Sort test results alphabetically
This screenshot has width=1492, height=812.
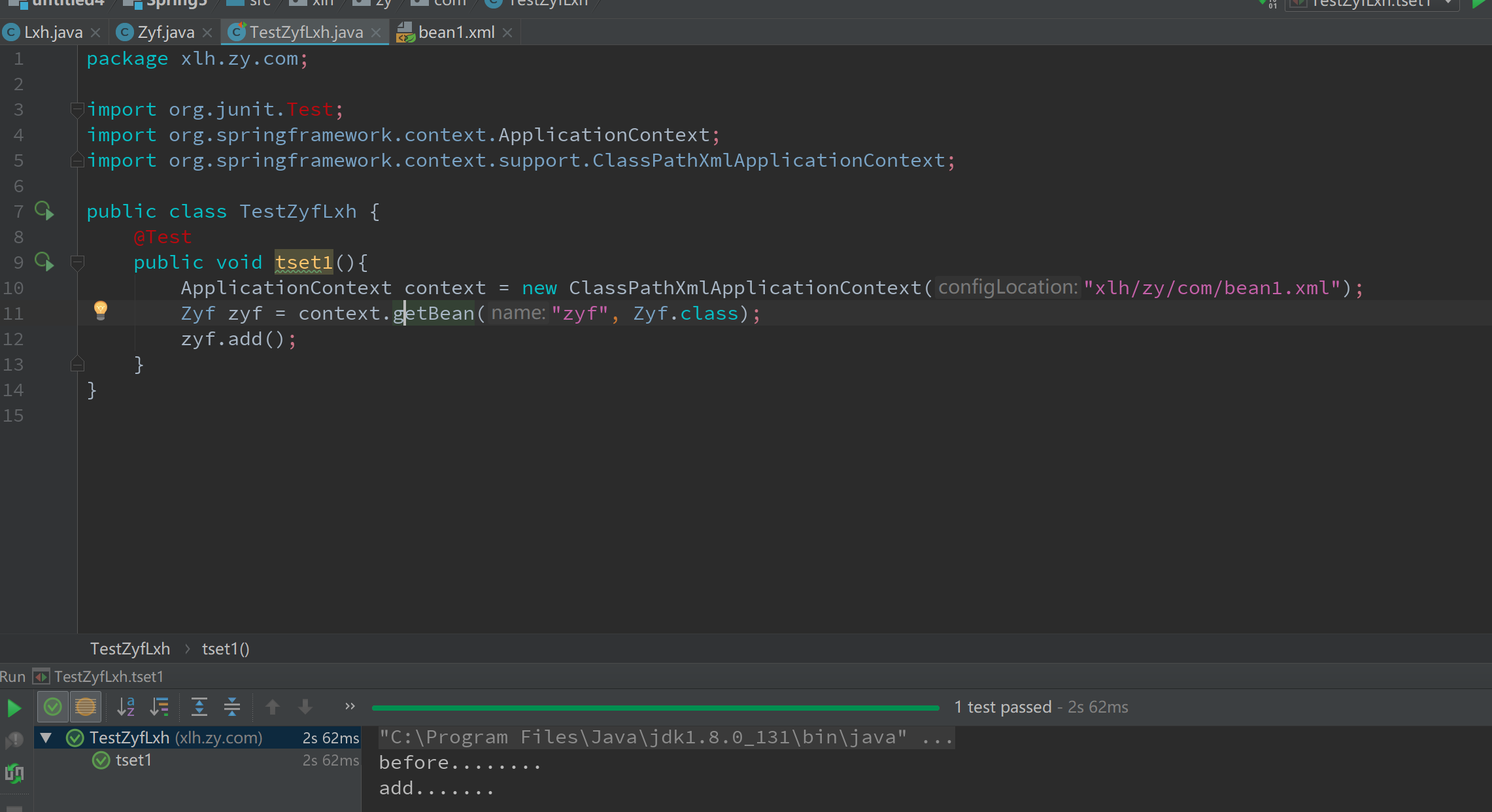tap(126, 707)
